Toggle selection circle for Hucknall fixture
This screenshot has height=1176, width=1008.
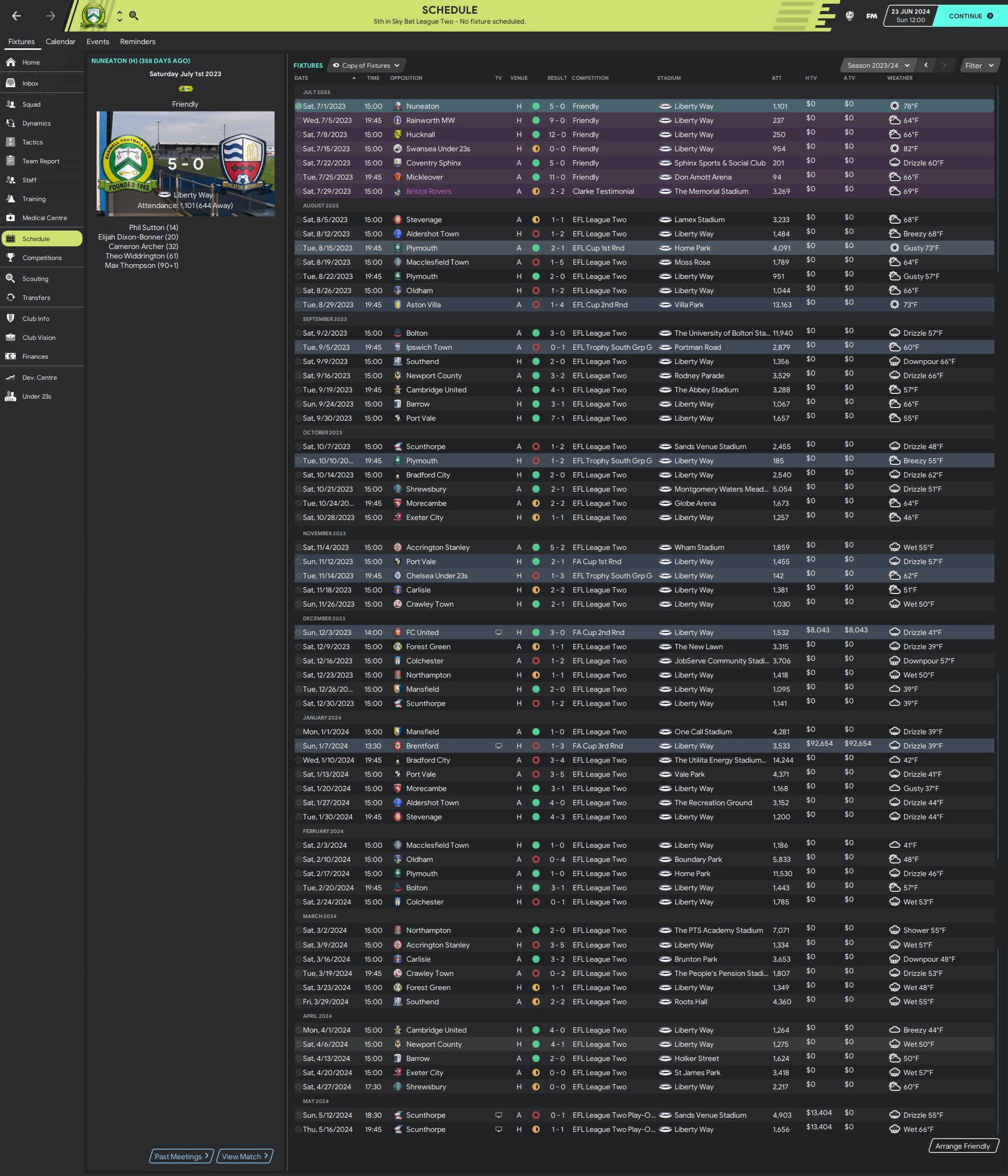pyautogui.click(x=298, y=134)
